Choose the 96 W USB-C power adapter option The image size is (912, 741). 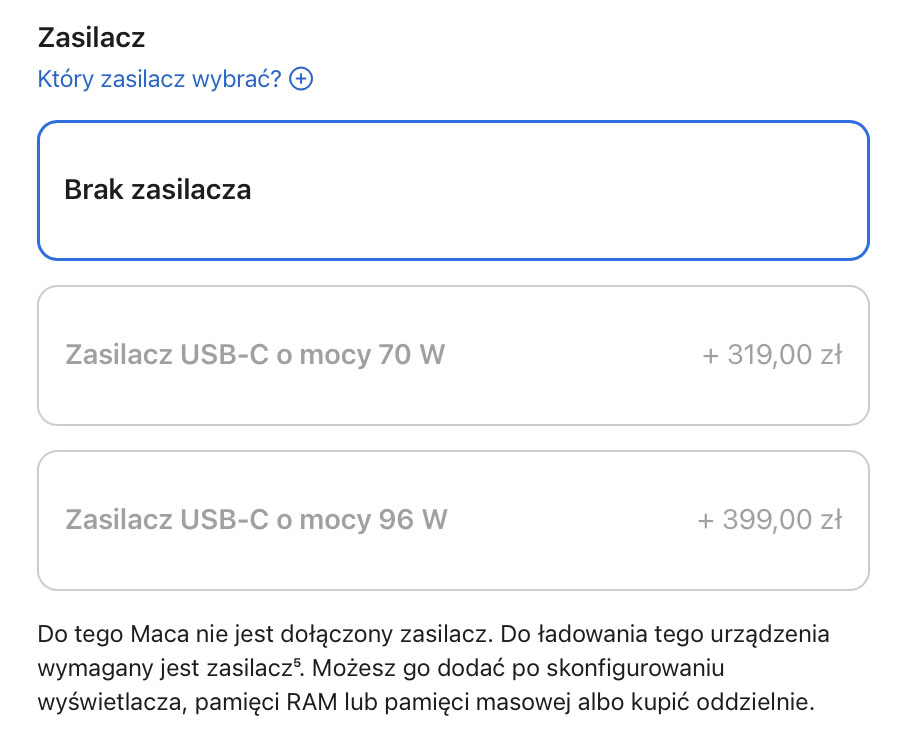pos(452,520)
